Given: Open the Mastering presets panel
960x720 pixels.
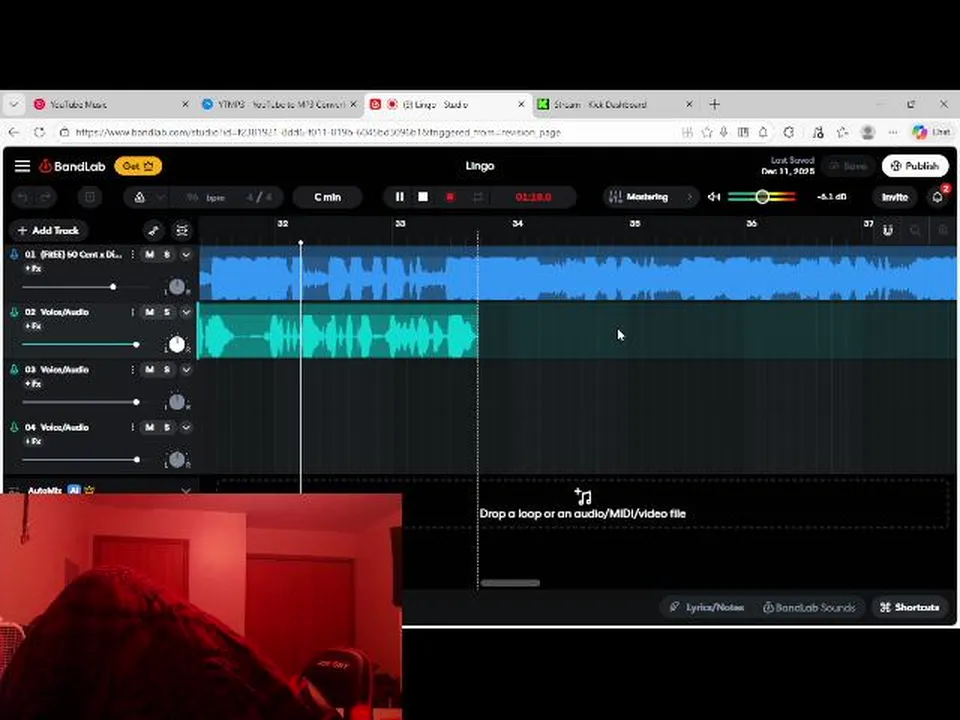Looking at the screenshot, I should [x=650, y=197].
